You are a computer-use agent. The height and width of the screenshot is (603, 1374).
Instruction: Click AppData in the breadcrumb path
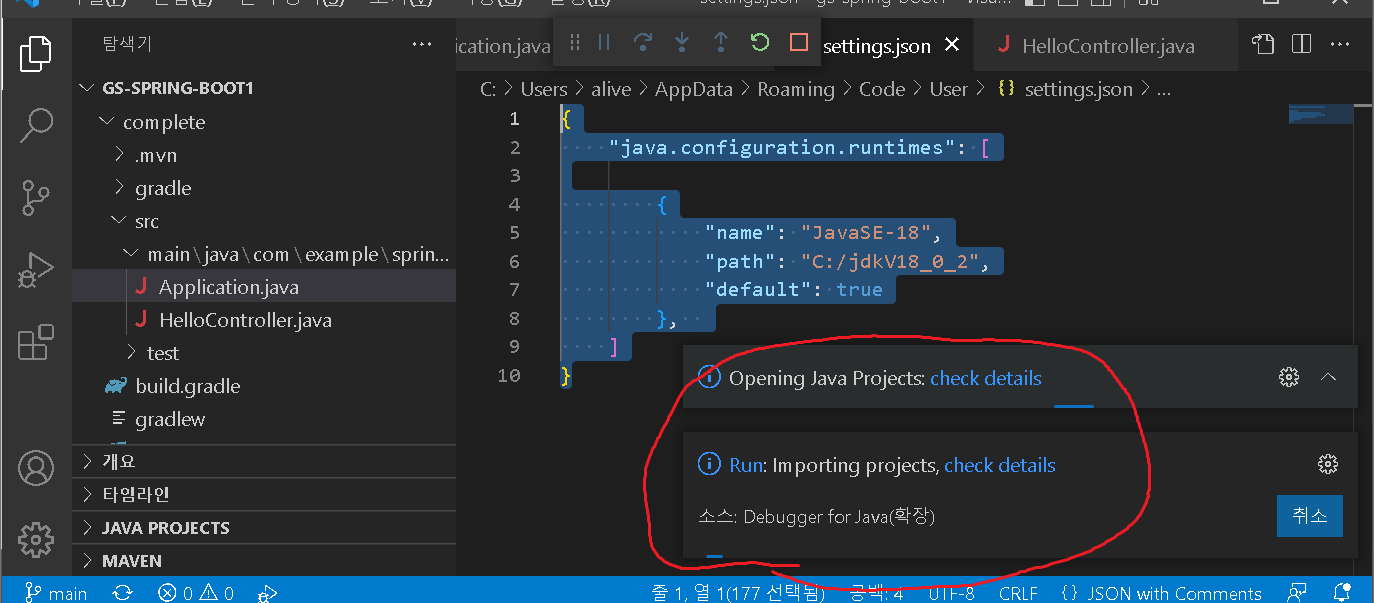pos(694,89)
